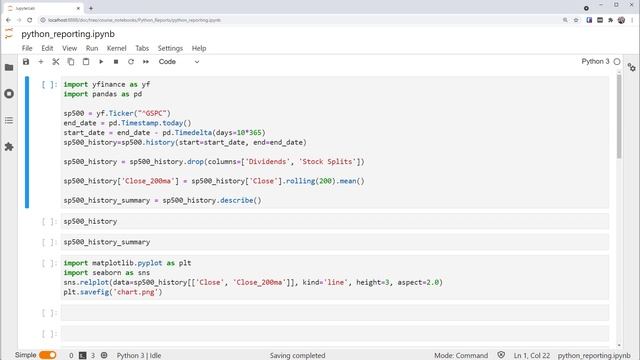Click the python_reporting.ipynb notebook title

(x=68, y=34)
